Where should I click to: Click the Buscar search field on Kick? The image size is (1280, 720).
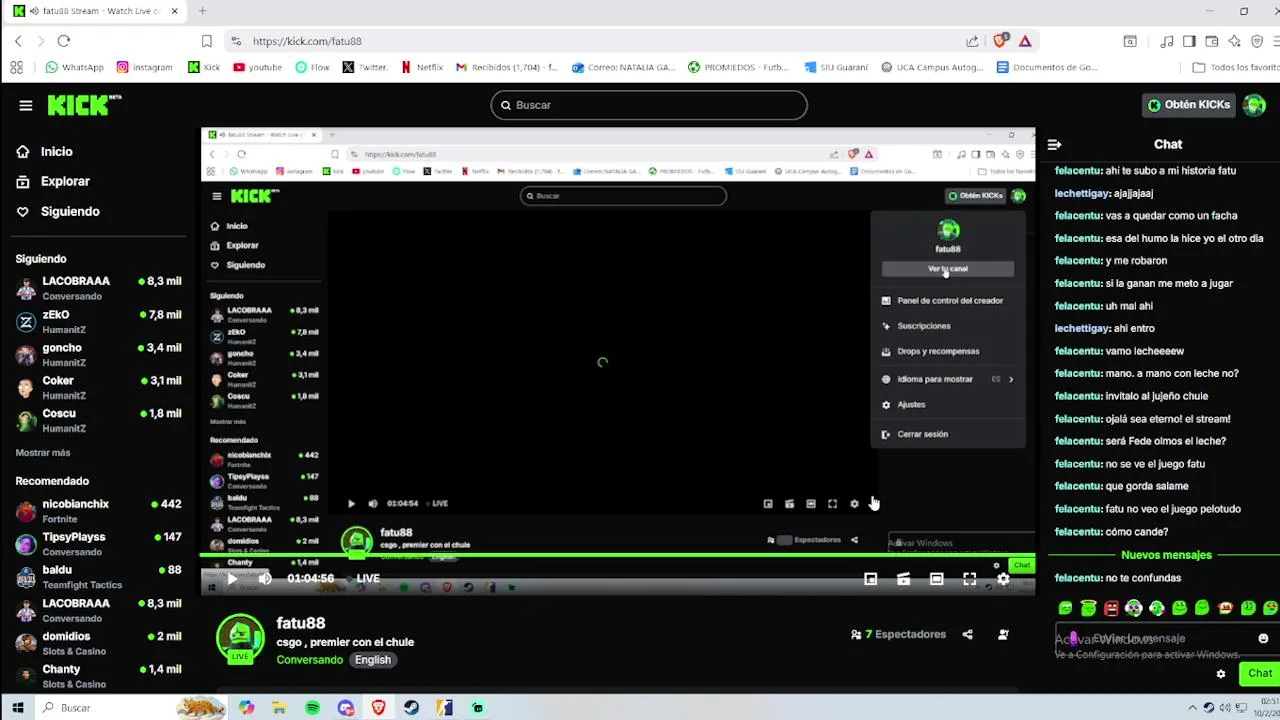point(649,105)
